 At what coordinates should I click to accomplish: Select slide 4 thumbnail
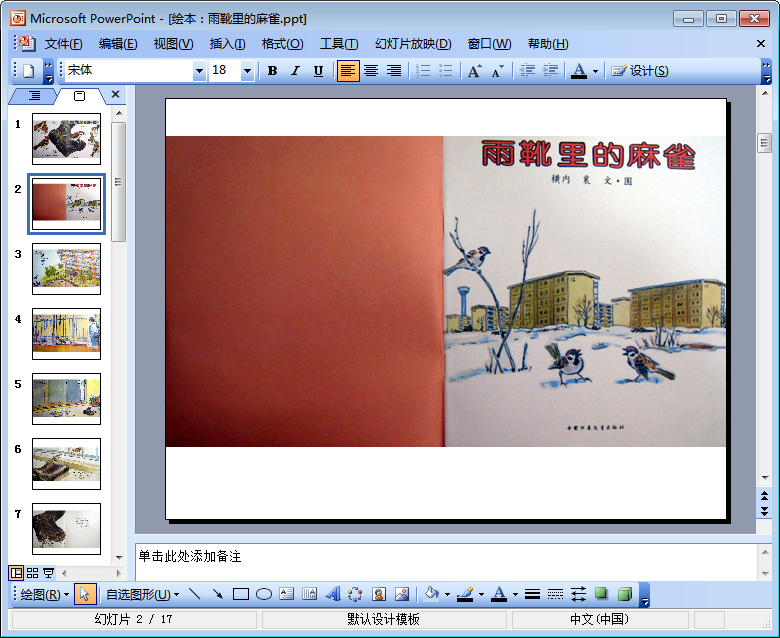point(66,334)
